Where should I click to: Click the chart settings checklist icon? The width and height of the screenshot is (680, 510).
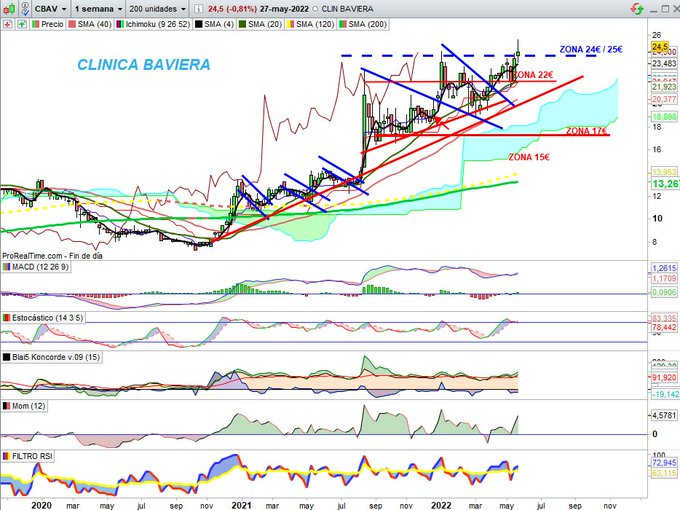(x=25, y=8)
